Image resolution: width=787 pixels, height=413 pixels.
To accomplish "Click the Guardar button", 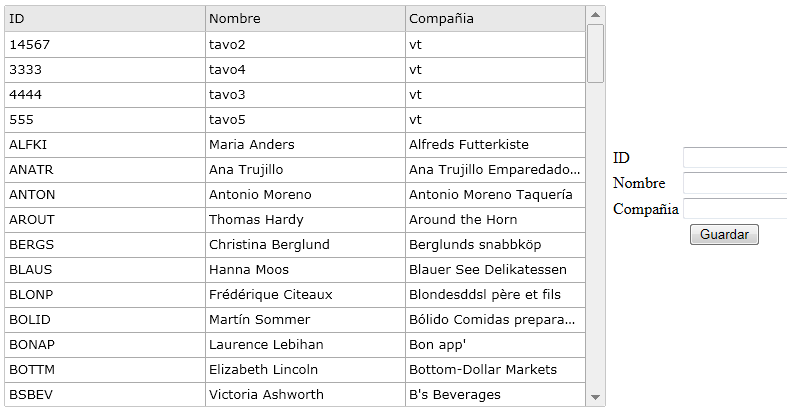I will (724, 234).
